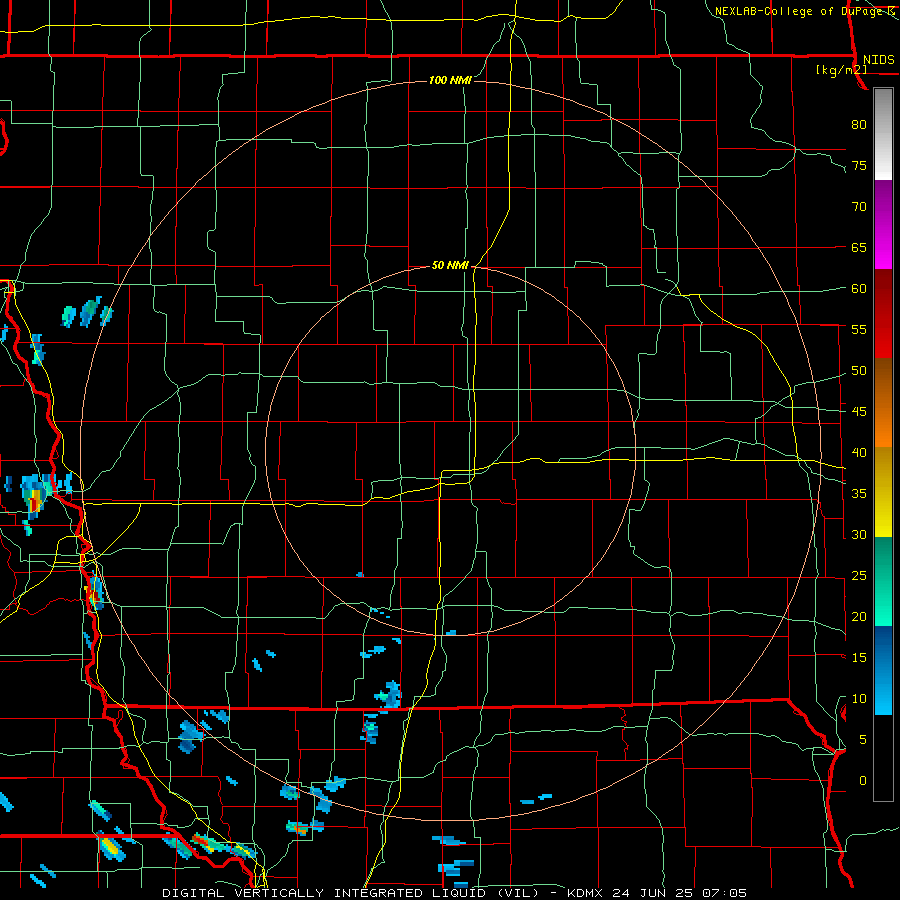Select the 70 value on the color scale
The image size is (900, 900).
[x=859, y=207]
